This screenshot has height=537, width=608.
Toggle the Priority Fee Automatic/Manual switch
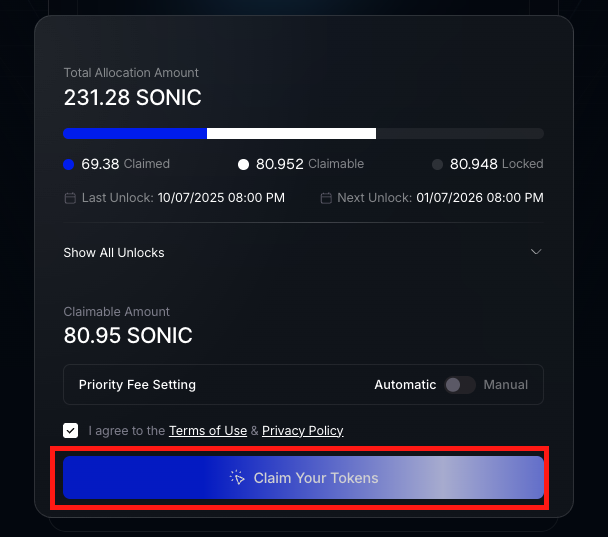(x=459, y=385)
